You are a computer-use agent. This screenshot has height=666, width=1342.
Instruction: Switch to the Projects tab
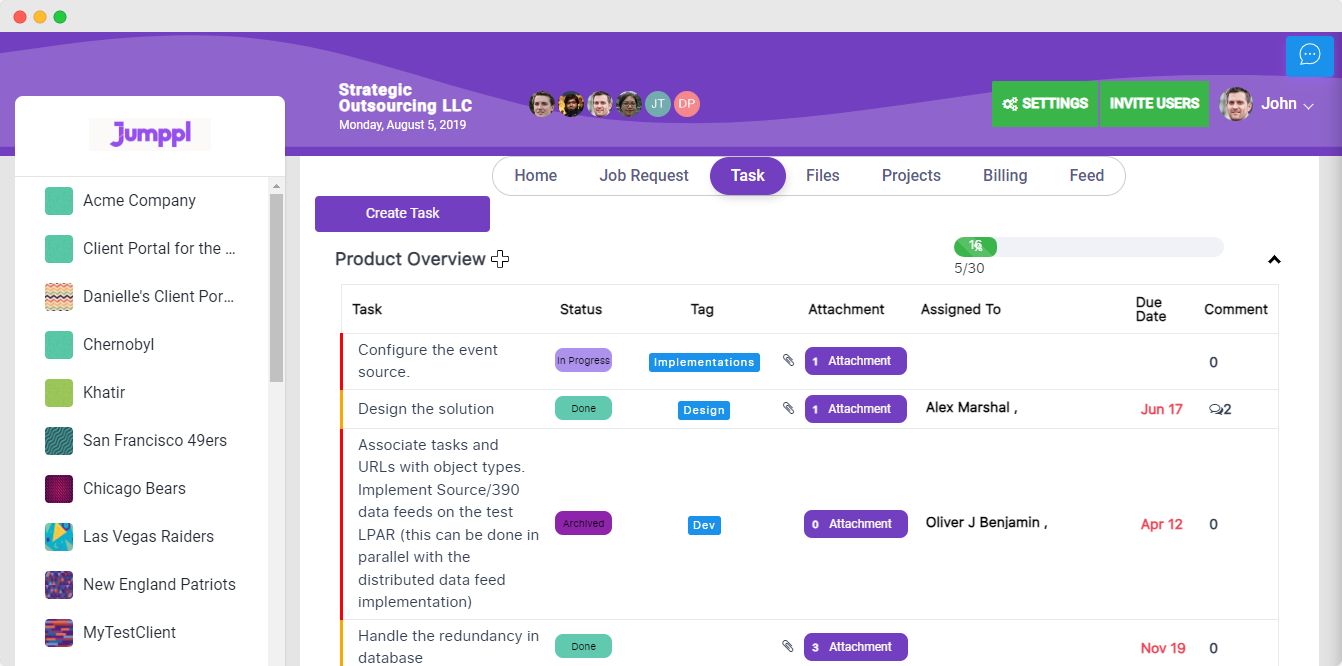point(910,175)
